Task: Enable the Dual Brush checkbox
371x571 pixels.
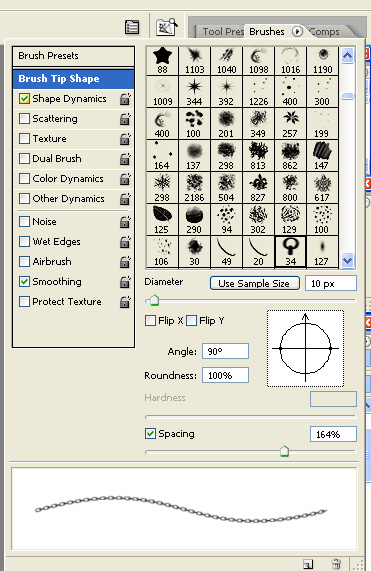Action: 24,159
